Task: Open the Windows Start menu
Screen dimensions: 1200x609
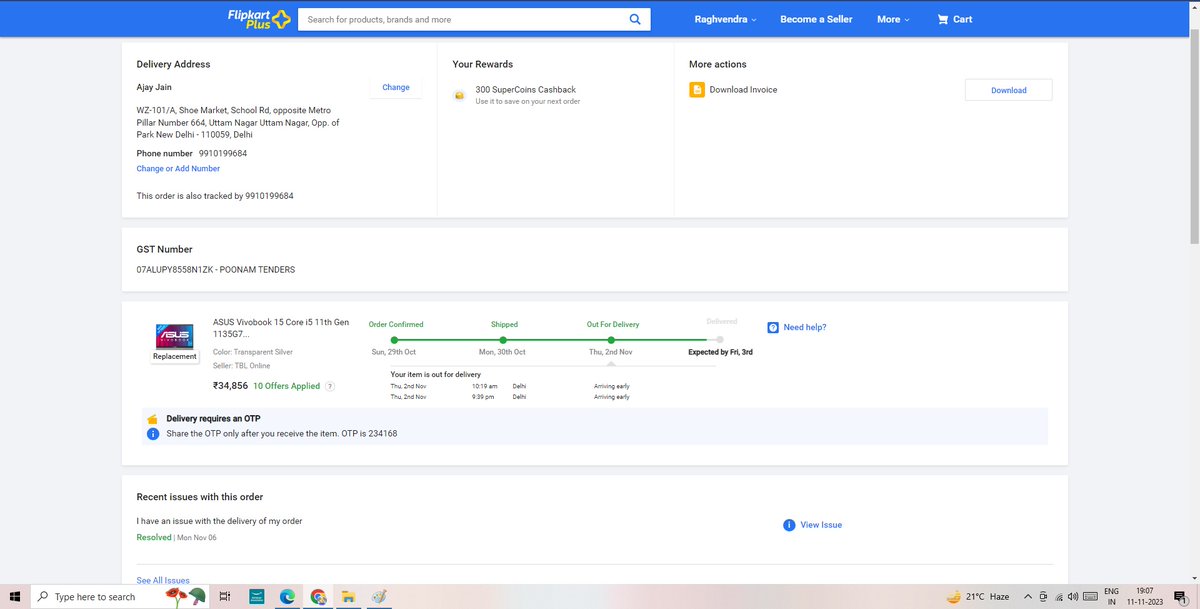Action: (15, 597)
